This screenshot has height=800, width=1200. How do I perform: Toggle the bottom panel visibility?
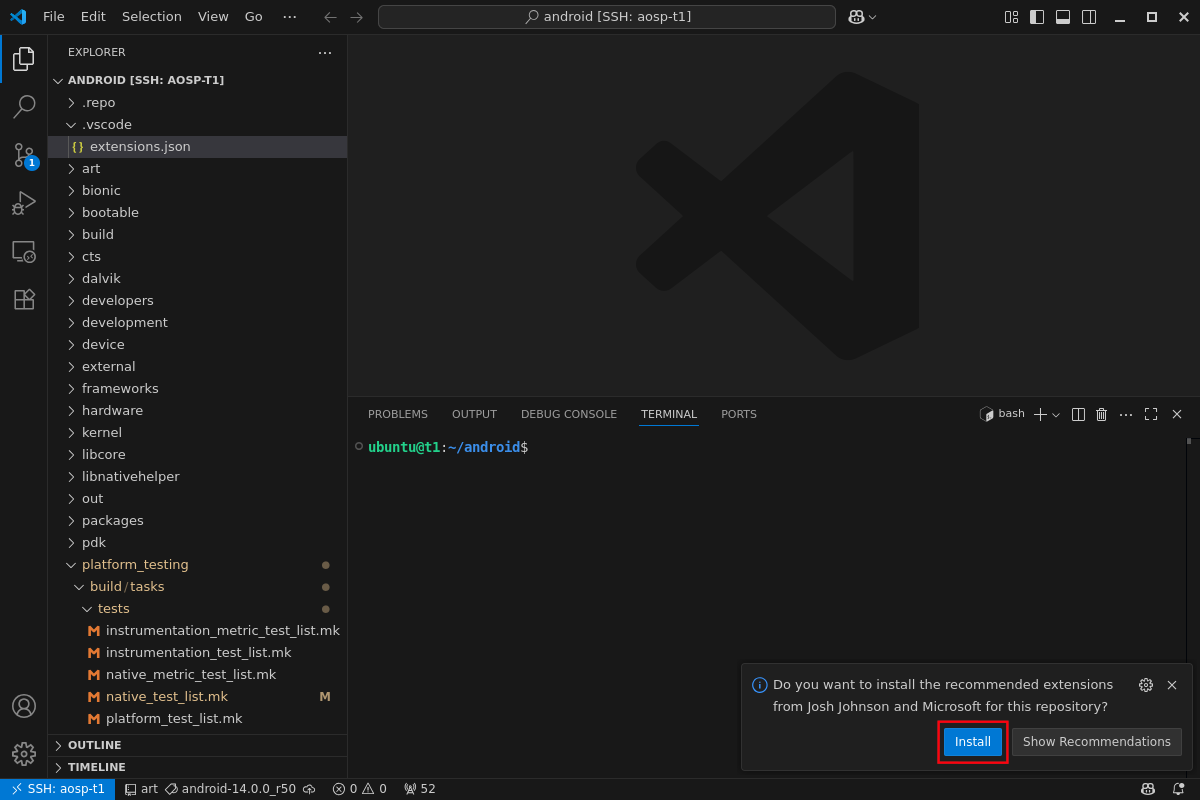pyautogui.click(x=1063, y=17)
